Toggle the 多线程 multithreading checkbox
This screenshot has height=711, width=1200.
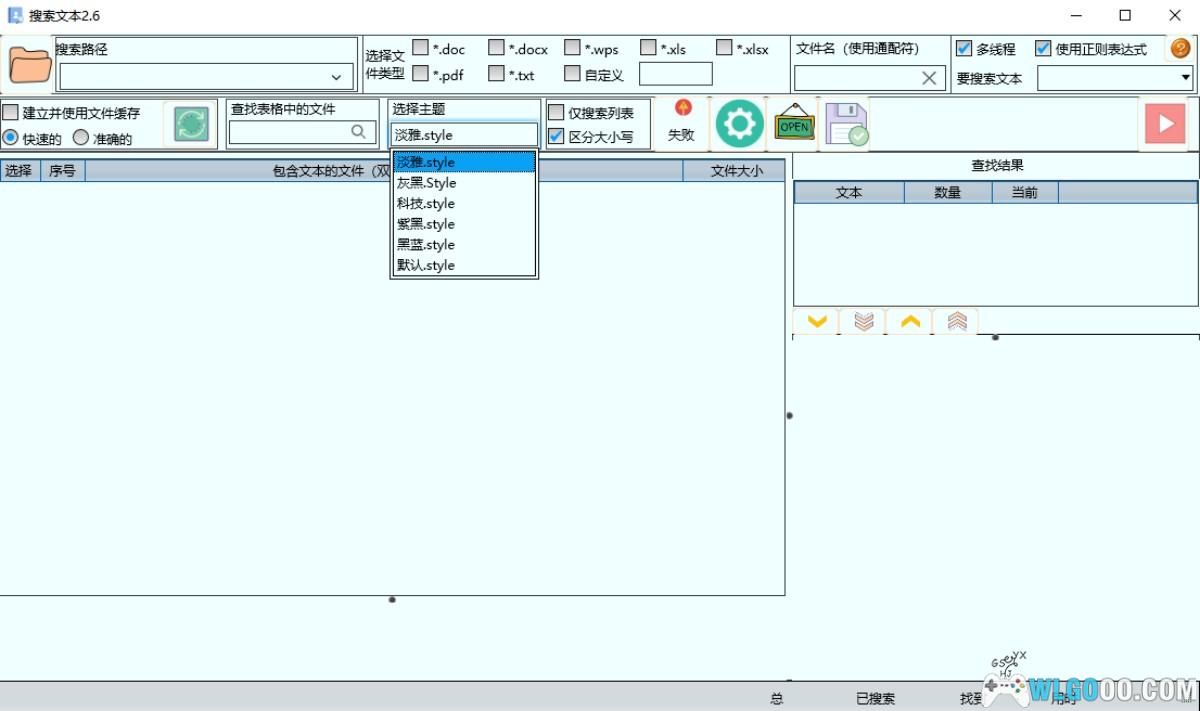[964, 48]
